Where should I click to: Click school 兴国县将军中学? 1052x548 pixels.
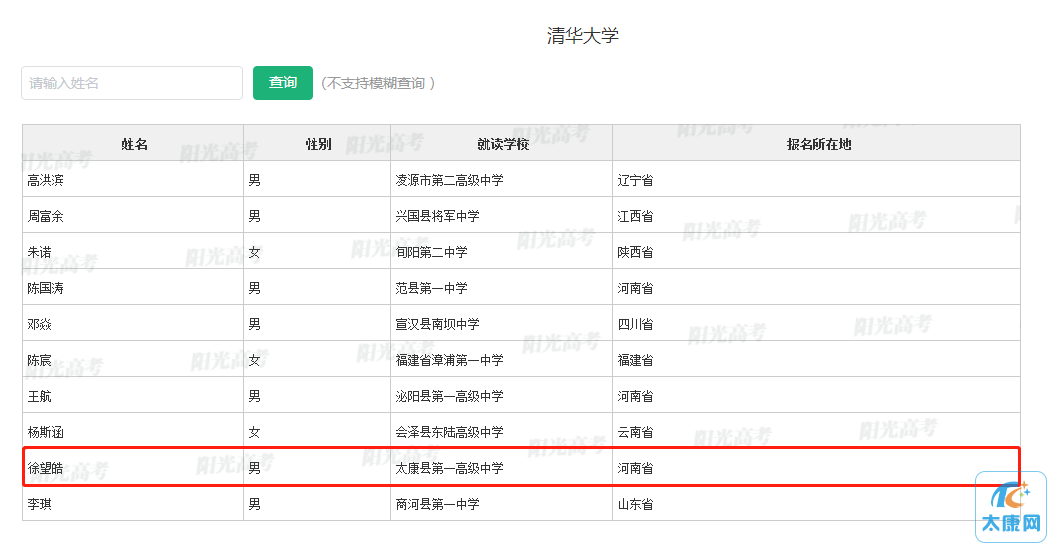click(x=437, y=216)
